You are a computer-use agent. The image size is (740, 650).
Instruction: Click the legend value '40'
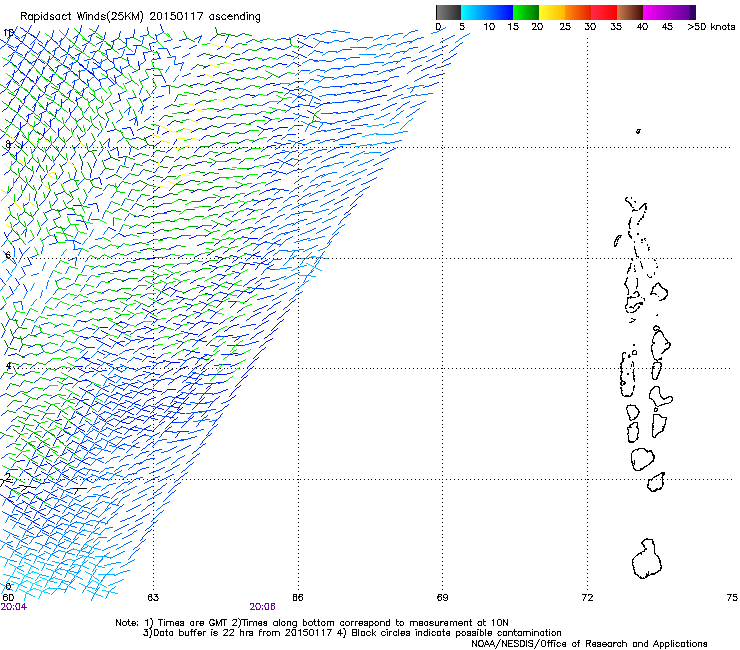pyautogui.click(x=642, y=27)
